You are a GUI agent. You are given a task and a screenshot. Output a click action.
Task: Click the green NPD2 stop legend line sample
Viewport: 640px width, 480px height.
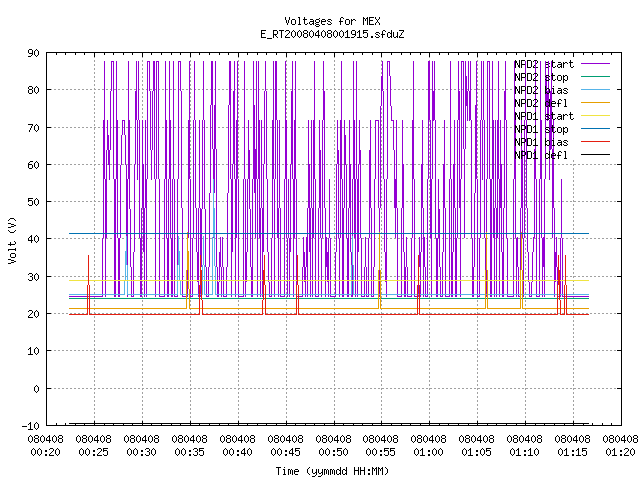(x=595, y=76)
